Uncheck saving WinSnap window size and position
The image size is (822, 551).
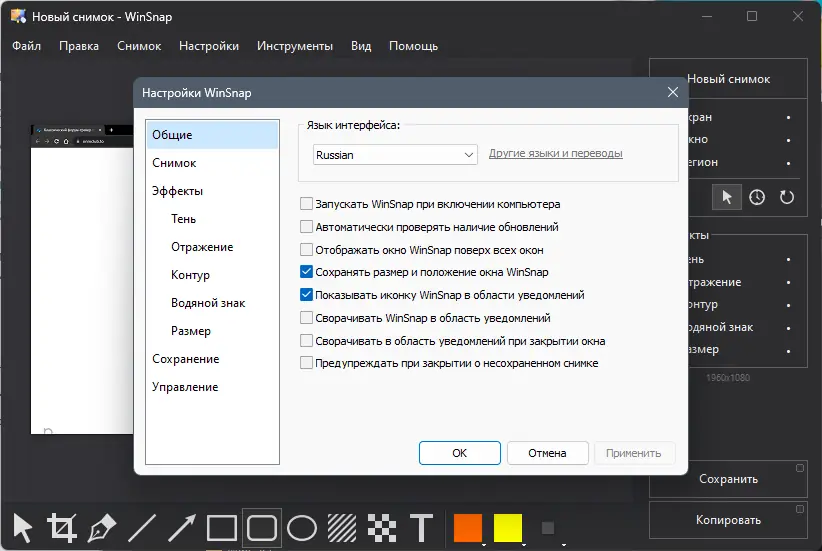point(307,272)
